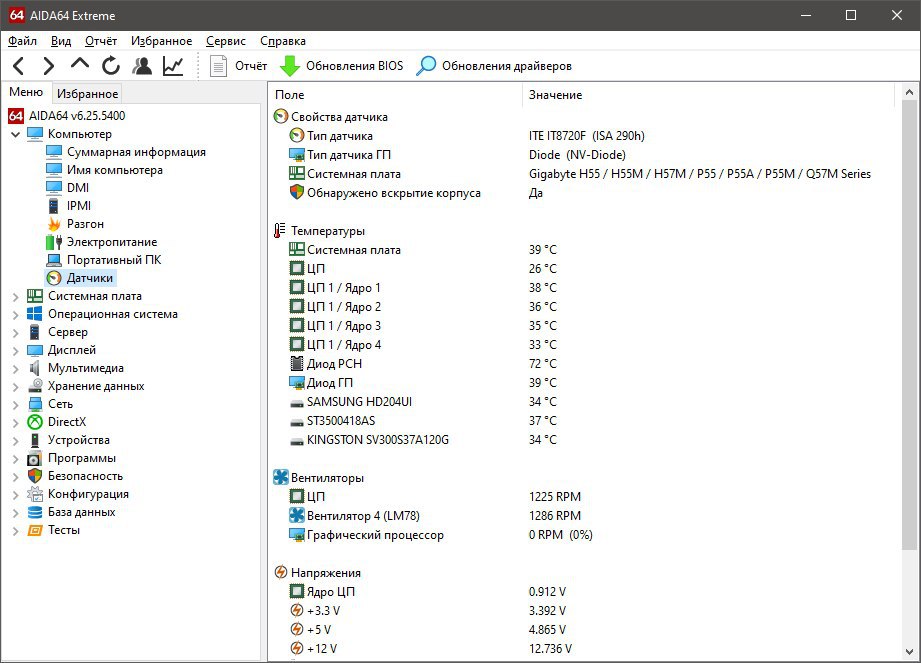Click the Датчики gauge icon in tree
The image size is (921, 663).
[x=54, y=278]
